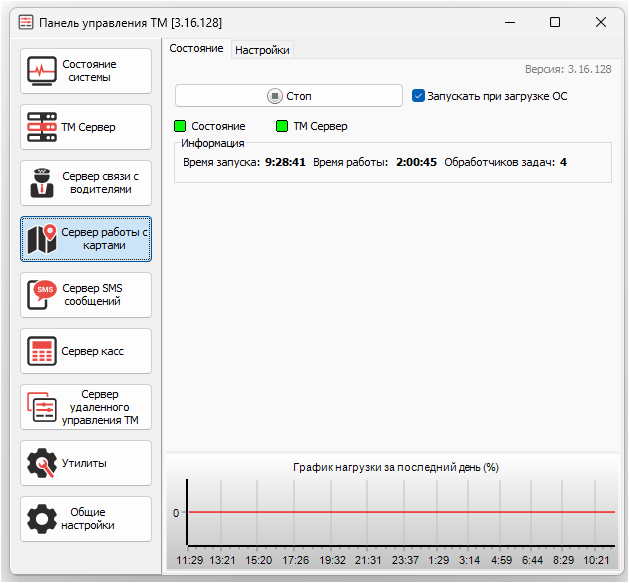Image resolution: width=629 pixels, height=583 pixels.
Task: Click the 4:59 time label on chart axis
Action: pyautogui.click(x=501, y=560)
